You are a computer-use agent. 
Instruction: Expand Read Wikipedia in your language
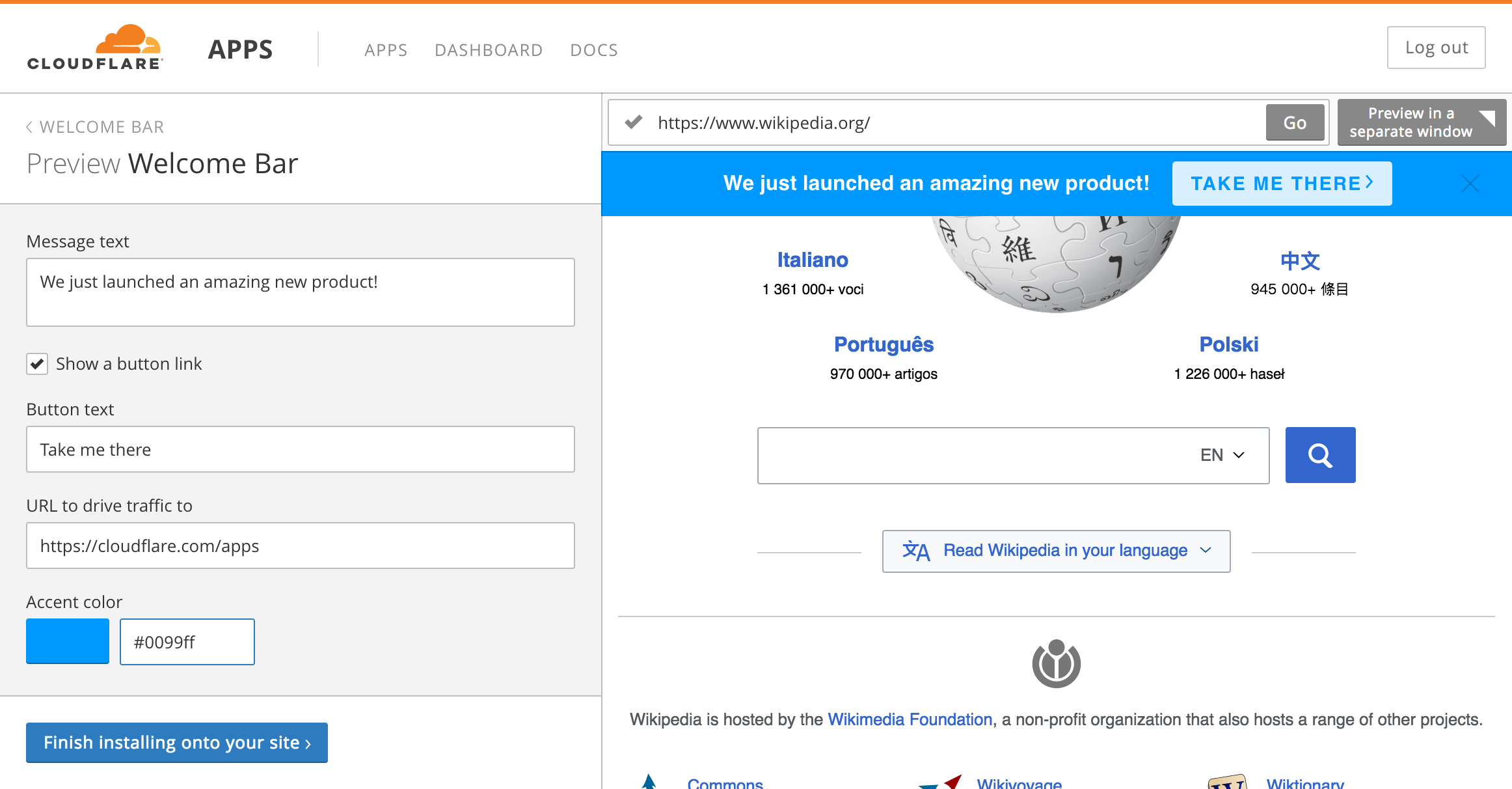click(1056, 551)
